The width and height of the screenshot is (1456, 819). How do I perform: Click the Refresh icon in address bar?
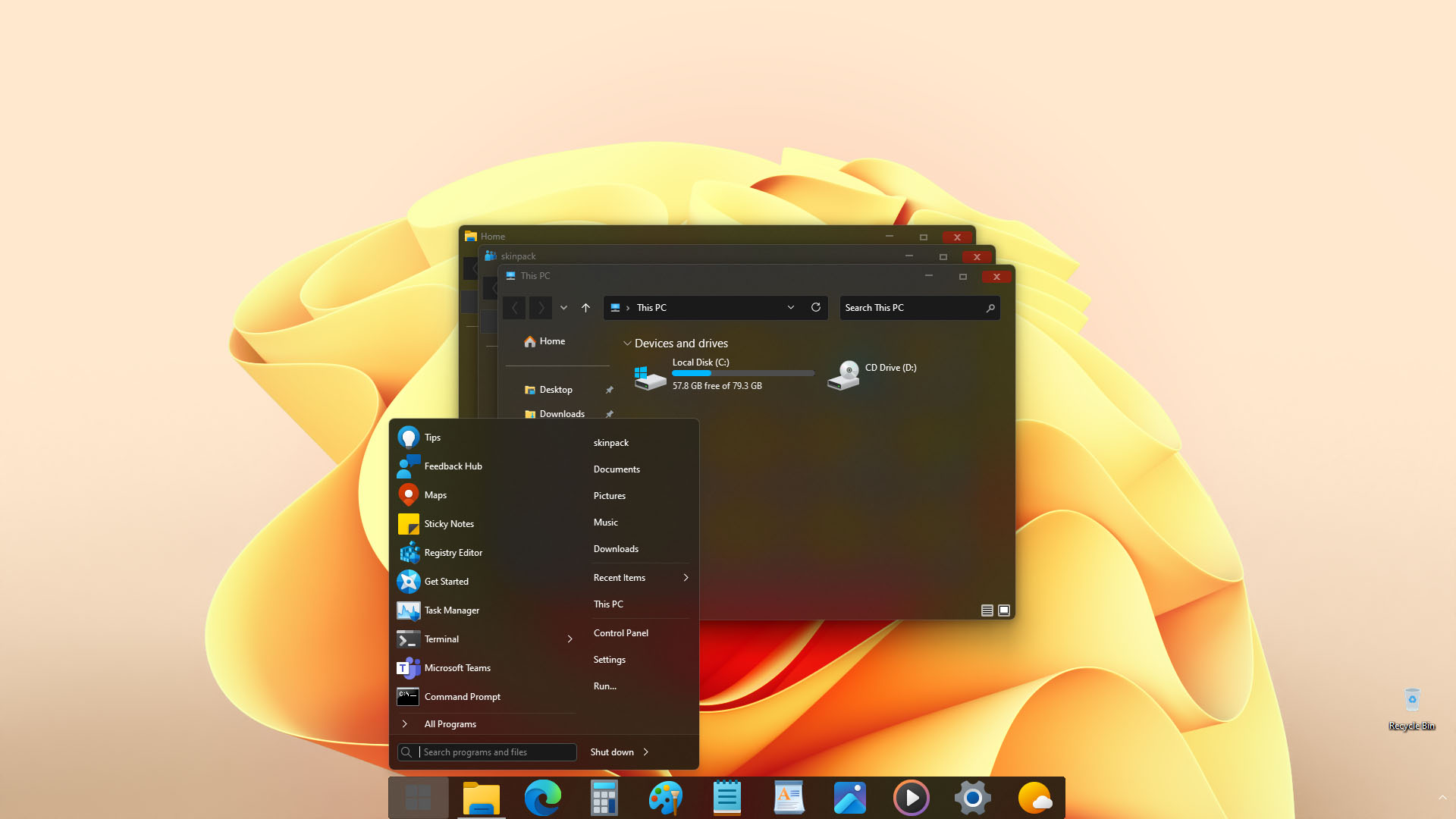(816, 307)
